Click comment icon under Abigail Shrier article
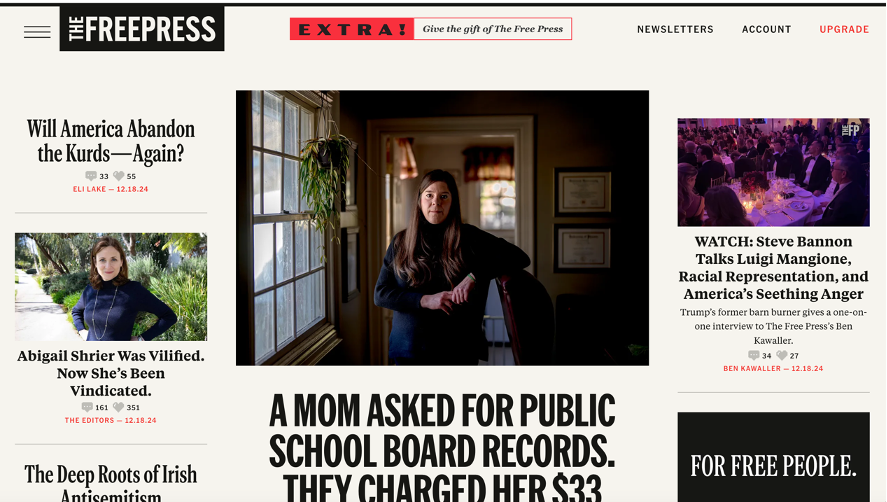The width and height of the screenshot is (887, 502). (87, 407)
